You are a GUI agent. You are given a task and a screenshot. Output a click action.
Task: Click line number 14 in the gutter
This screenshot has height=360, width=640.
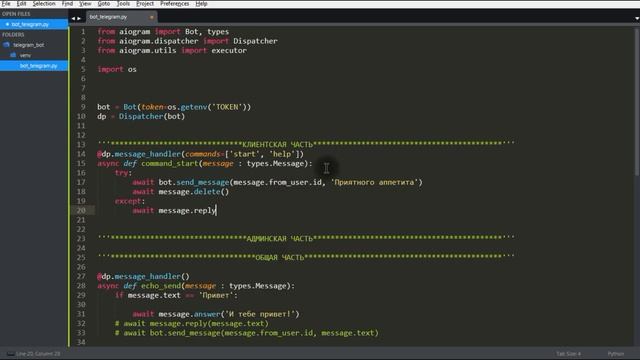pos(81,154)
